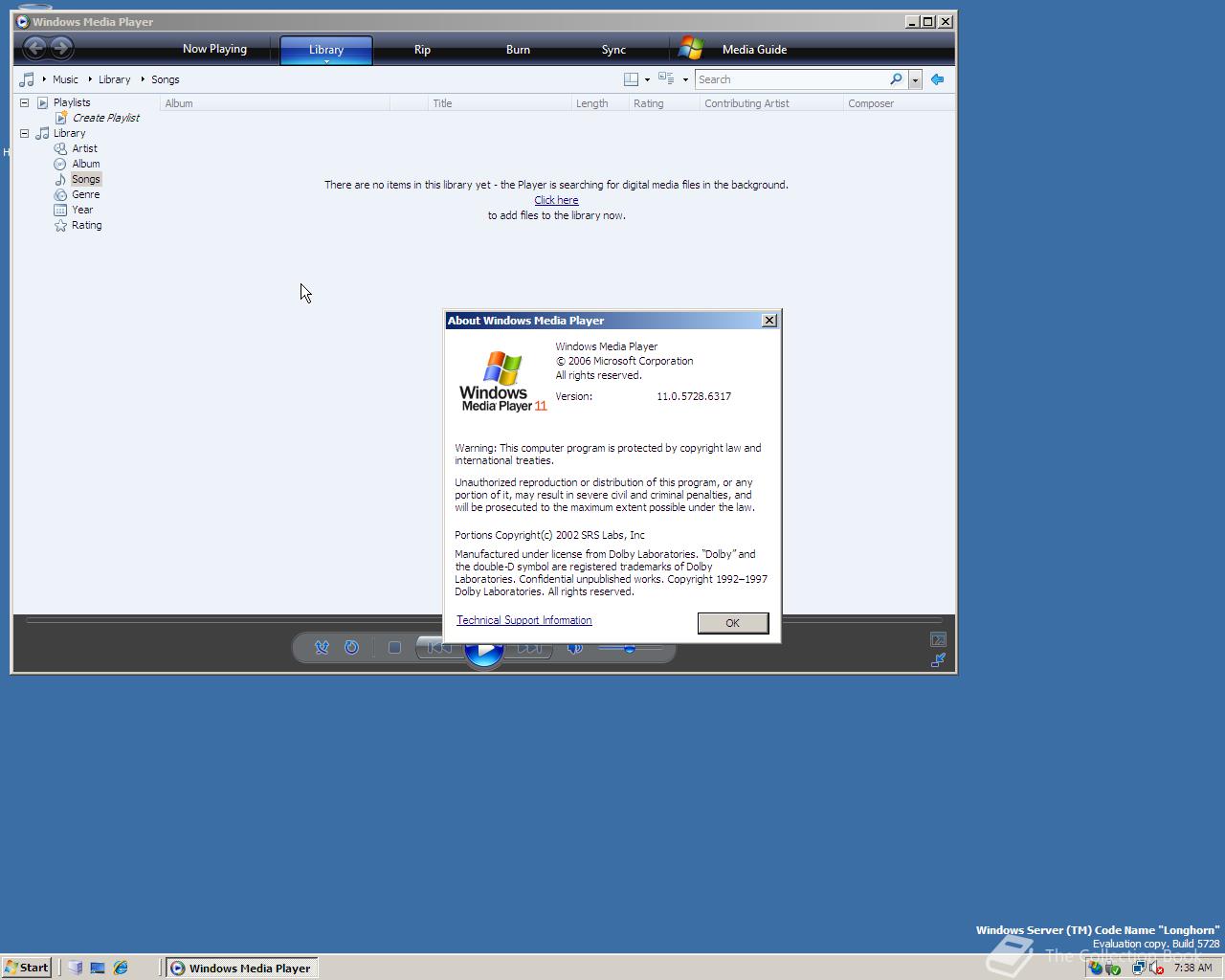This screenshot has height=980, width=1225.
Task: Click the seek bar above the controls
Action: pyautogui.click(x=483, y=620)
